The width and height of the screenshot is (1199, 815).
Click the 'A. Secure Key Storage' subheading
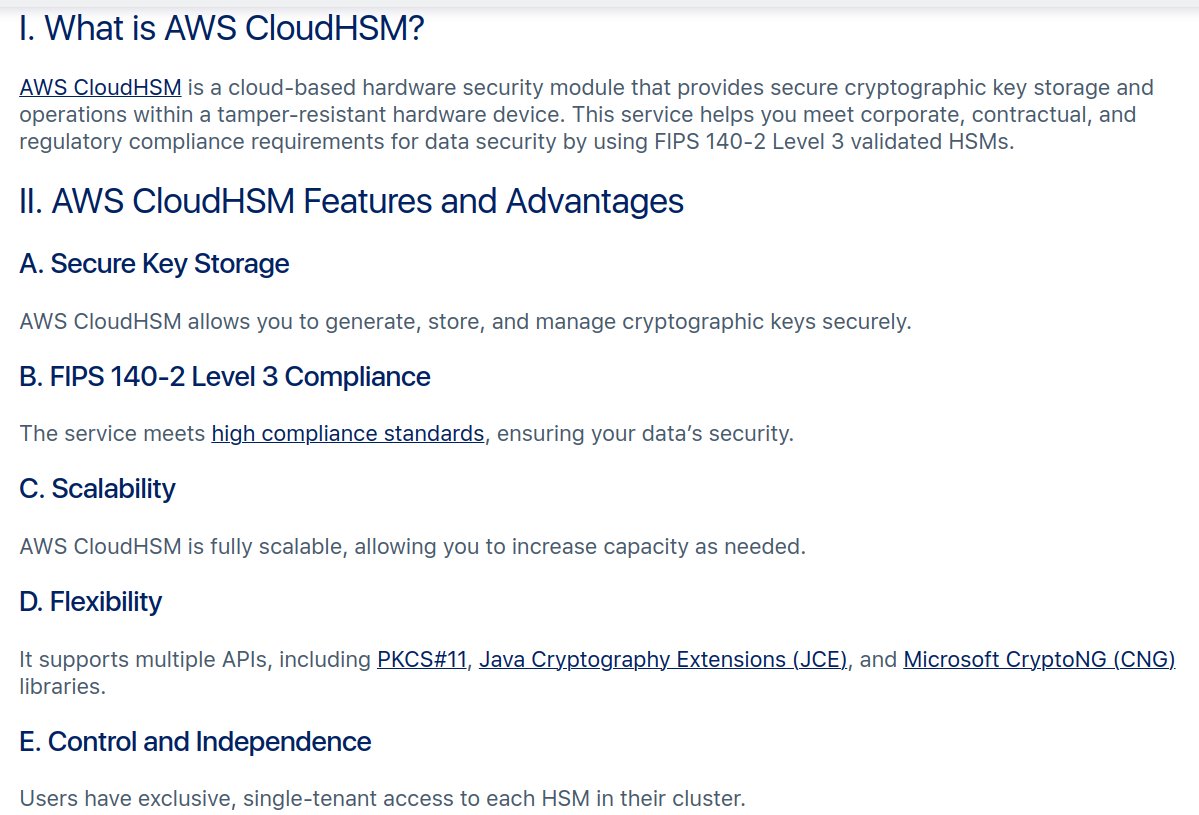(154, 263)
